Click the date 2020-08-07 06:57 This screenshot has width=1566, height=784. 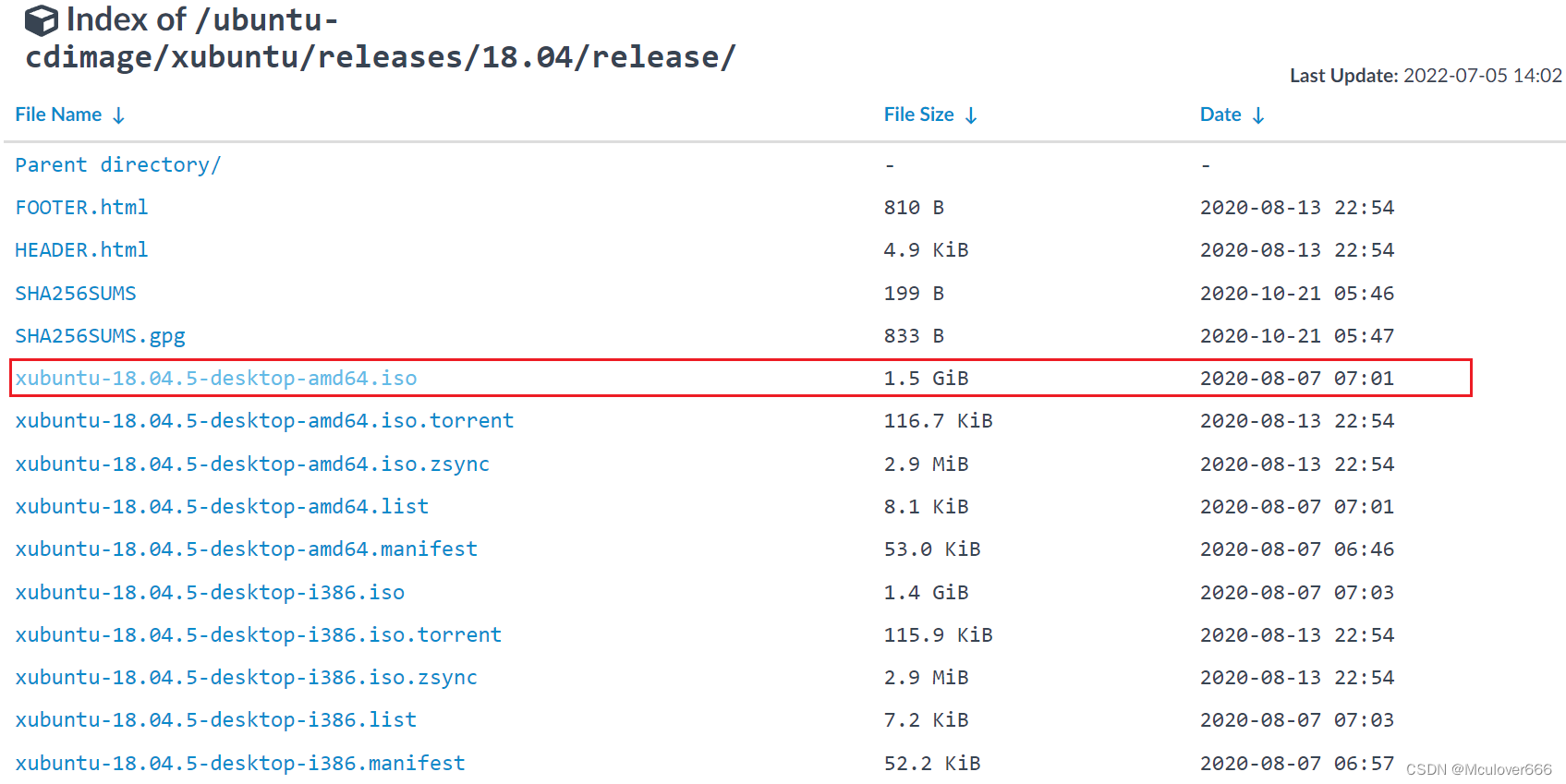point(1297,764)
